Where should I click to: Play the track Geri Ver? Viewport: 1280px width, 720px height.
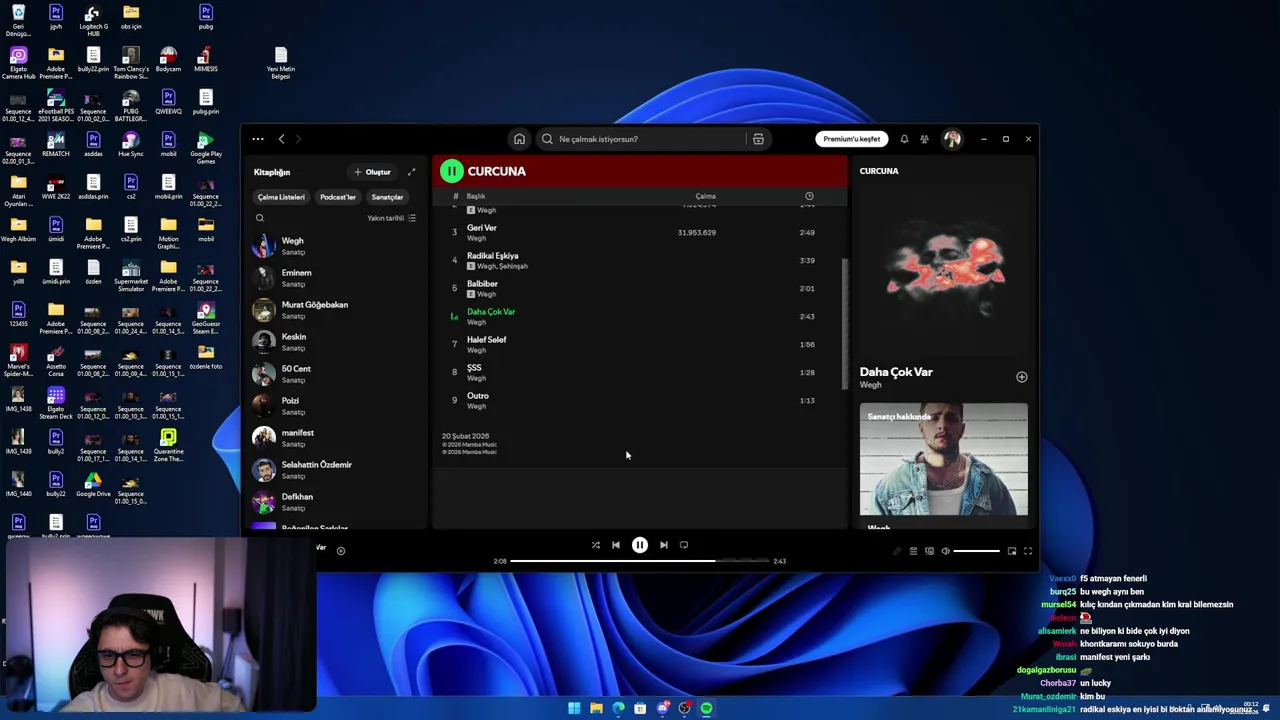638,232
